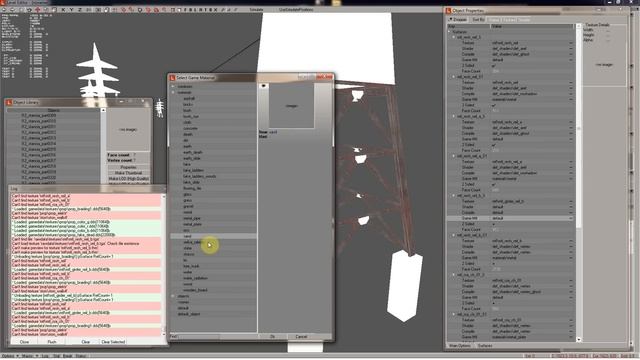This screenshot has height=360, width=640.
Task: Toggle 2 Sided for the first surface
Action: (494, 65)
